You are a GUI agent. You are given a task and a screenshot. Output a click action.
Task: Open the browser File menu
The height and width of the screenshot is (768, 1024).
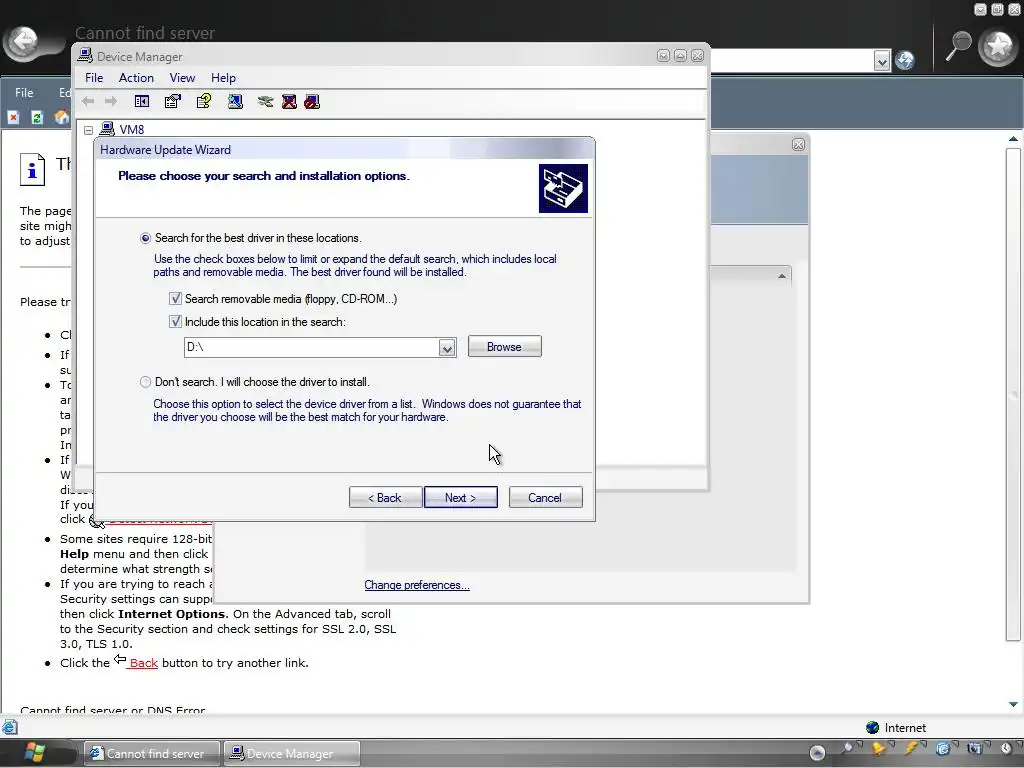[x=24, y=93]
